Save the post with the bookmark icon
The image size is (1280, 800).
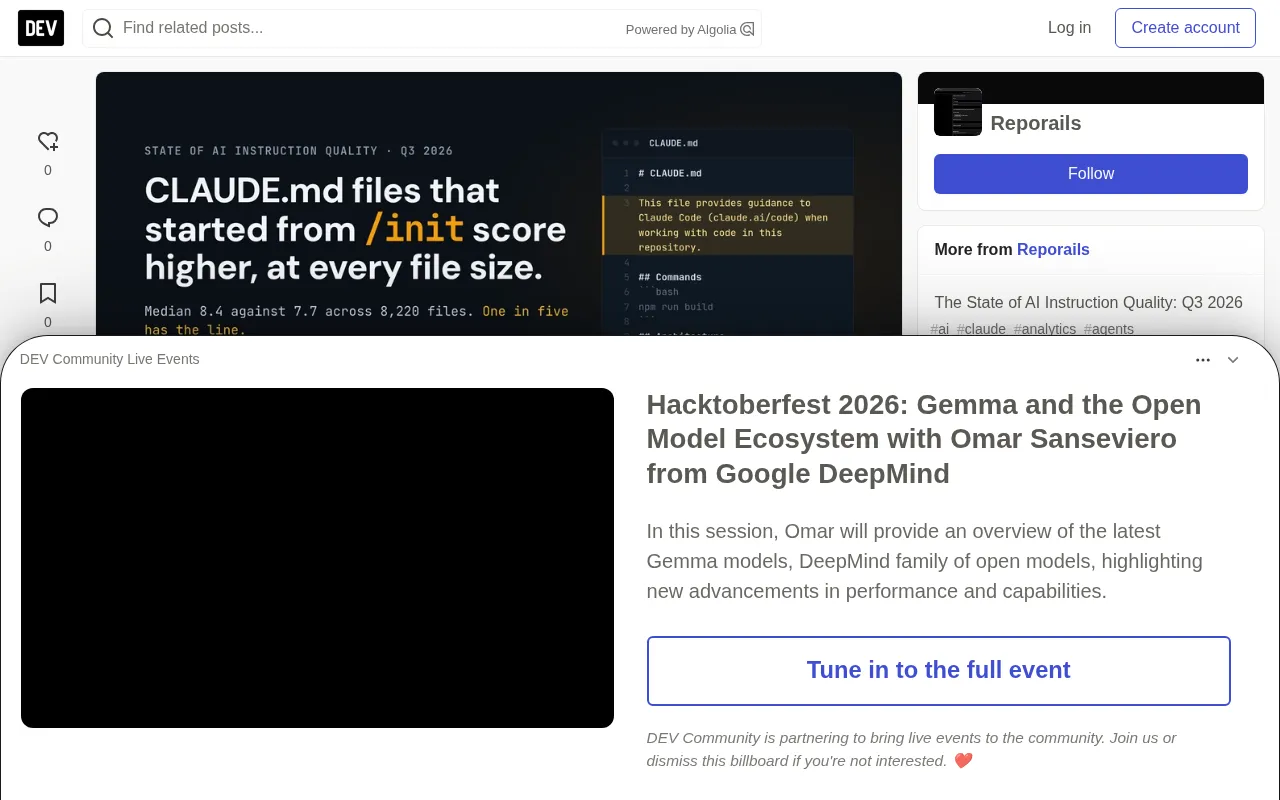48,294
